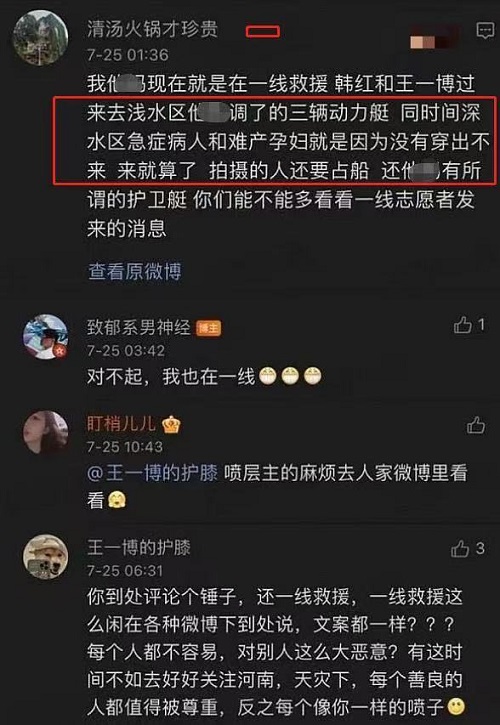Open 盯梢儿儿 profile avatar

click(x=45, y=433)
